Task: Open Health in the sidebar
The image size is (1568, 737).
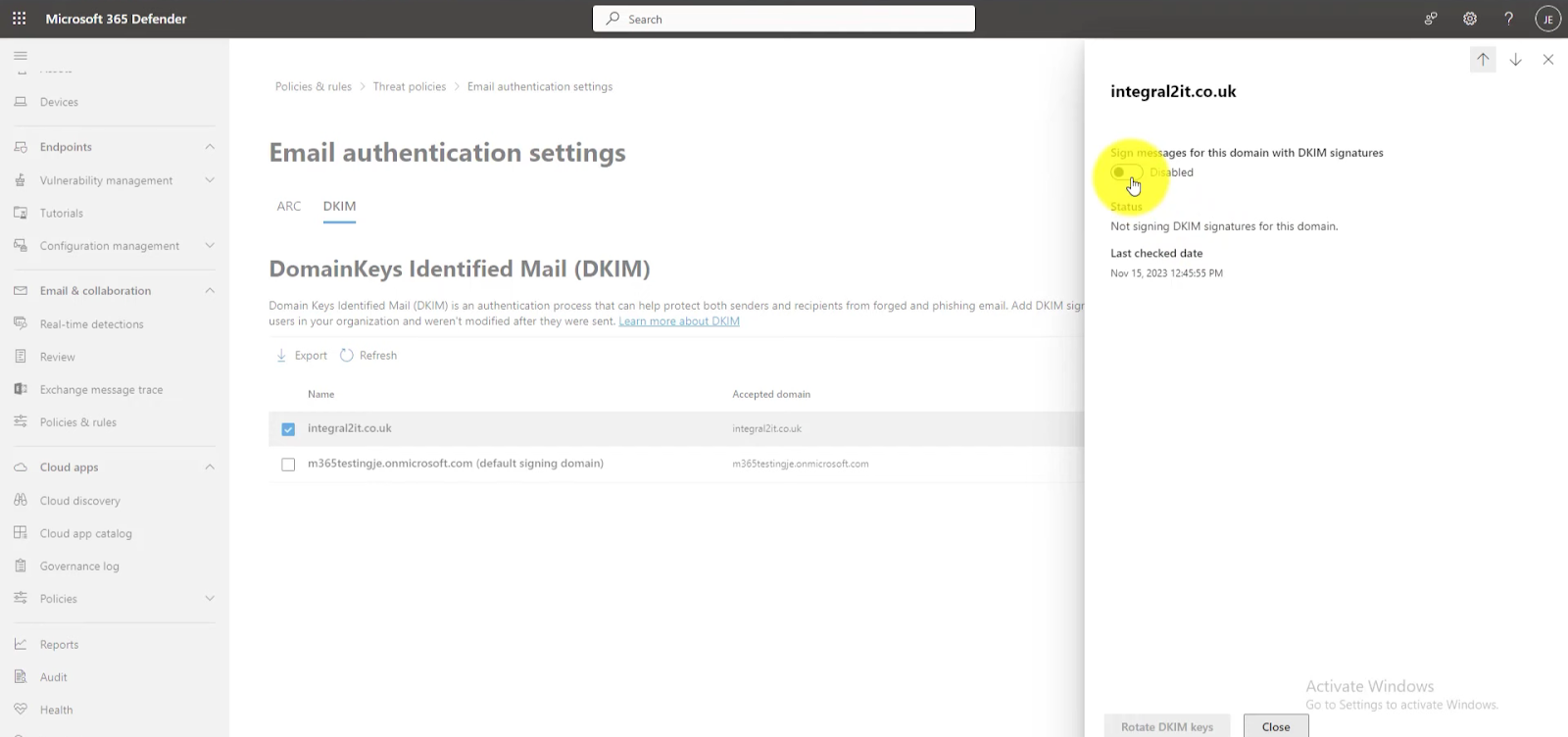Action: (57, 710)
